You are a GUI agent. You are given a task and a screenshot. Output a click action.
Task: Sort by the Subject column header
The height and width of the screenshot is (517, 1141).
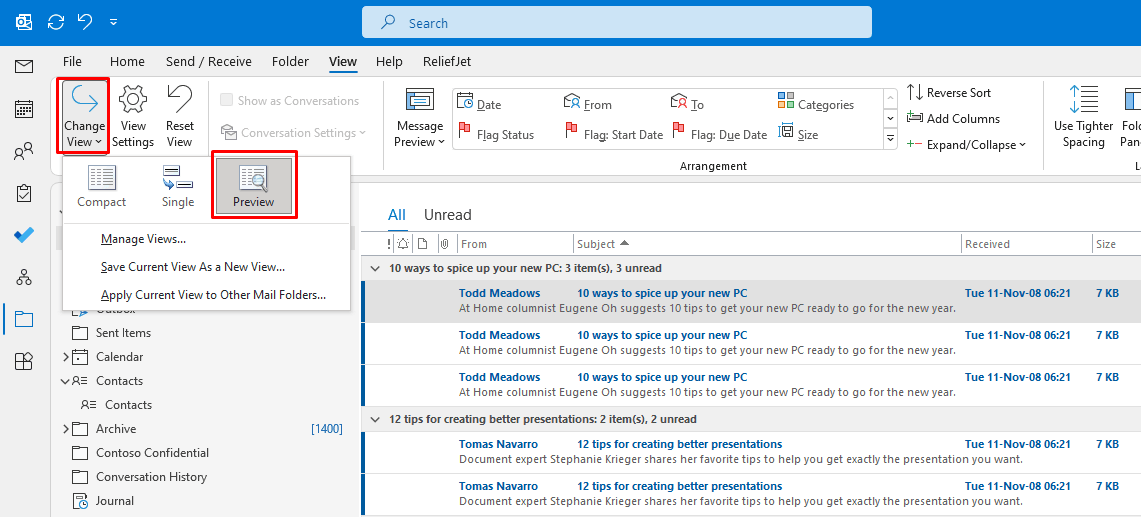pos(767,244)
